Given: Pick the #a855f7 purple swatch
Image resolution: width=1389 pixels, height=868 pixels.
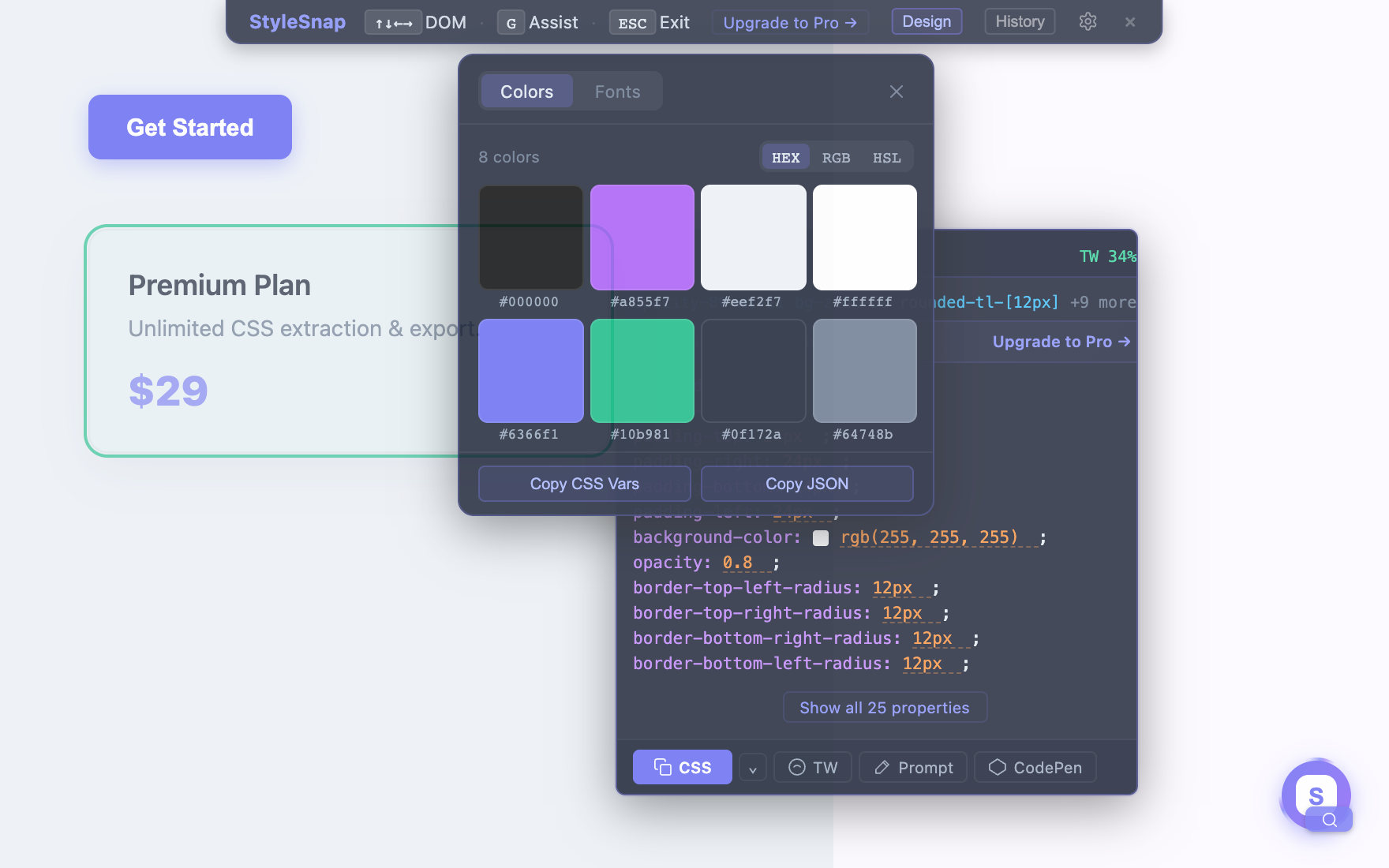Looking at the screenshot, I should click(x=642, y=238).
